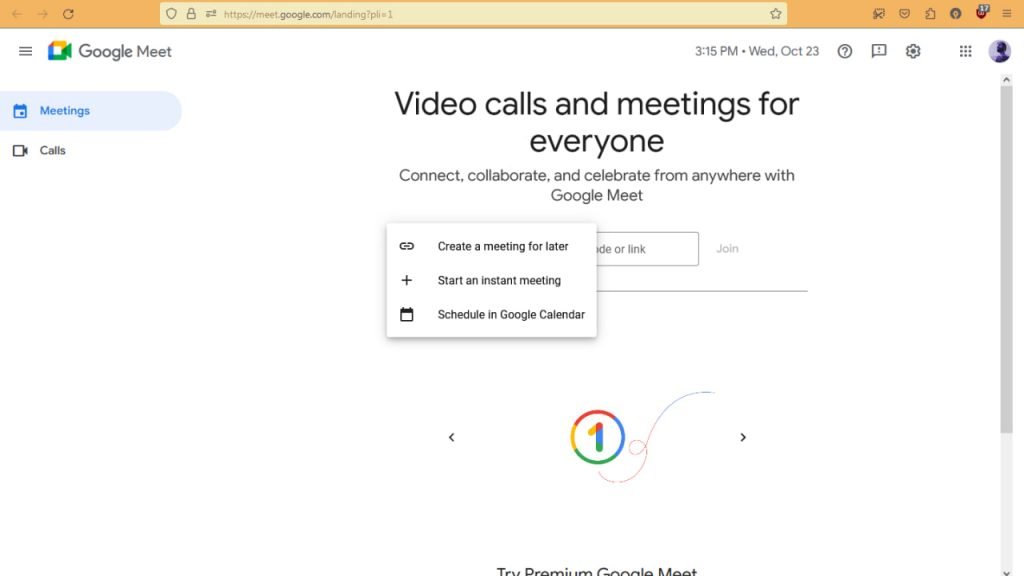Open the main hamburger menu

pyautogui.click(x=25, y=51)
